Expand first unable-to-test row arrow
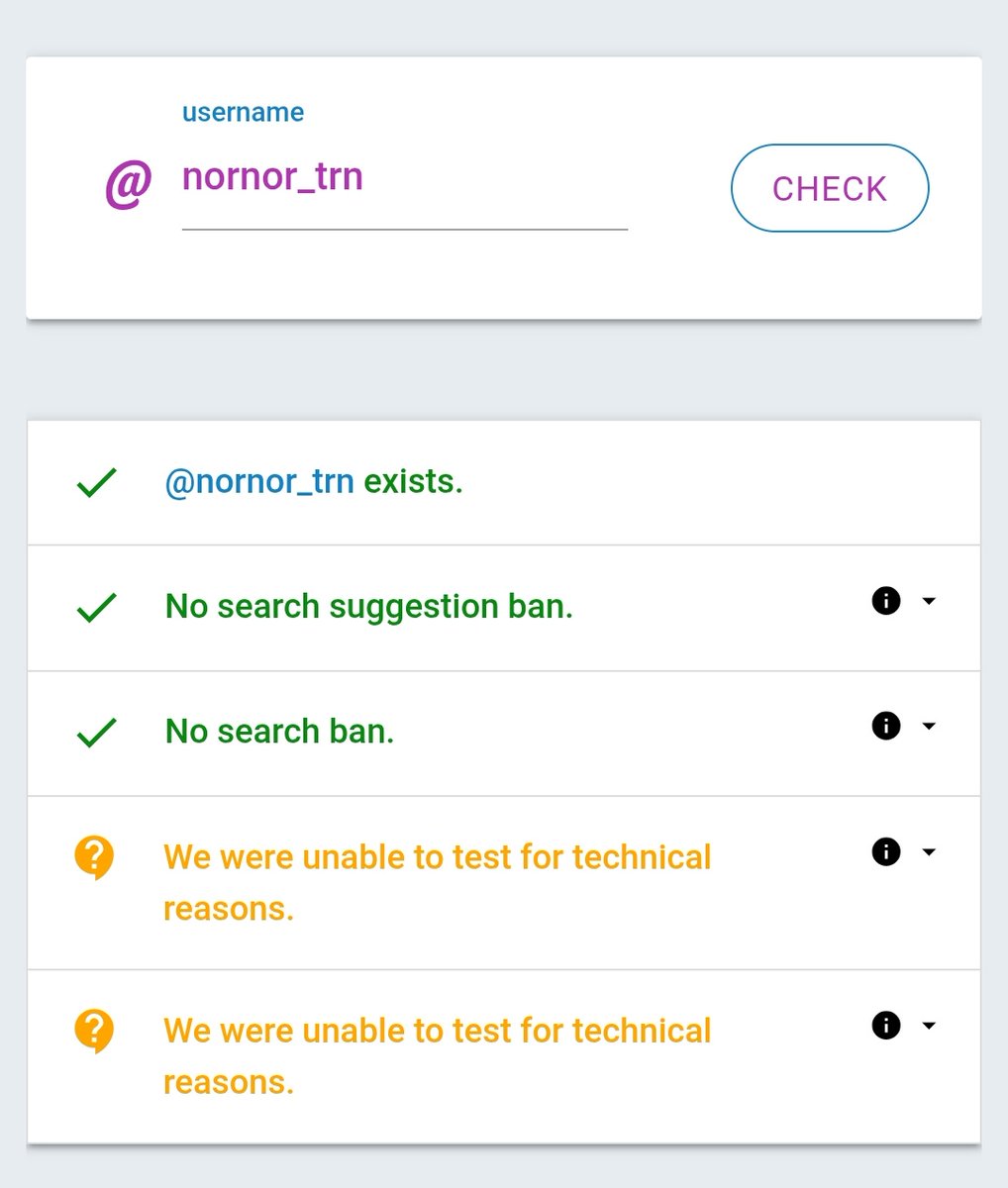1008x1188 pixels. pyautogui.click(x=929, y=851)
